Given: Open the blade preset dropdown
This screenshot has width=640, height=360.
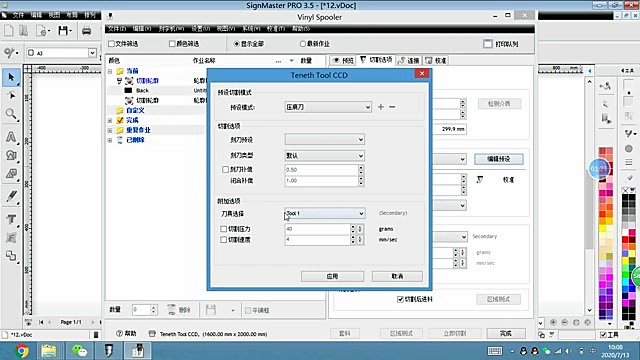Looking at the screenshot, I should (324, 140).
